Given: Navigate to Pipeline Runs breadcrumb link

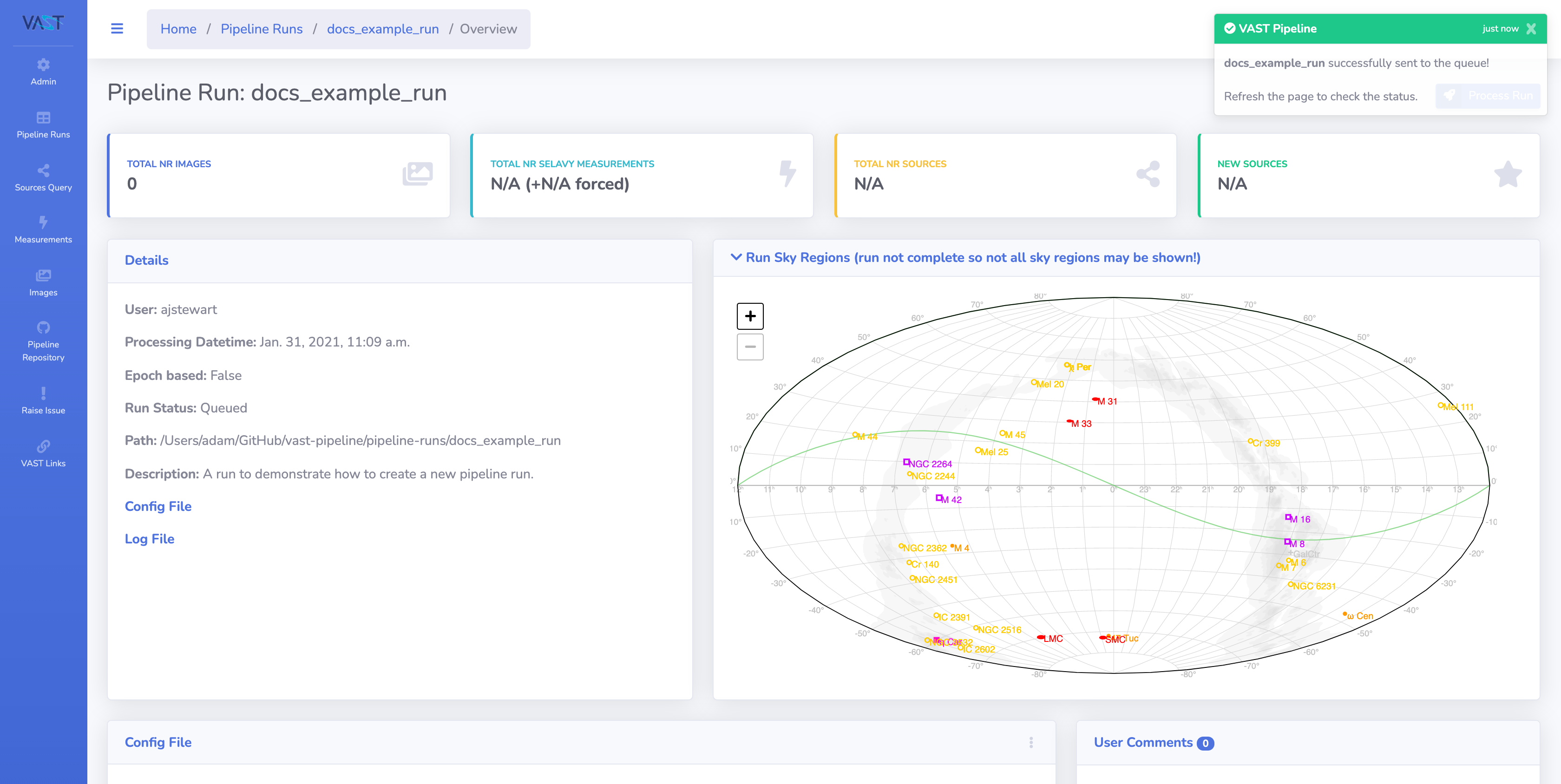Looking at the screenshot, I should 261,28.
